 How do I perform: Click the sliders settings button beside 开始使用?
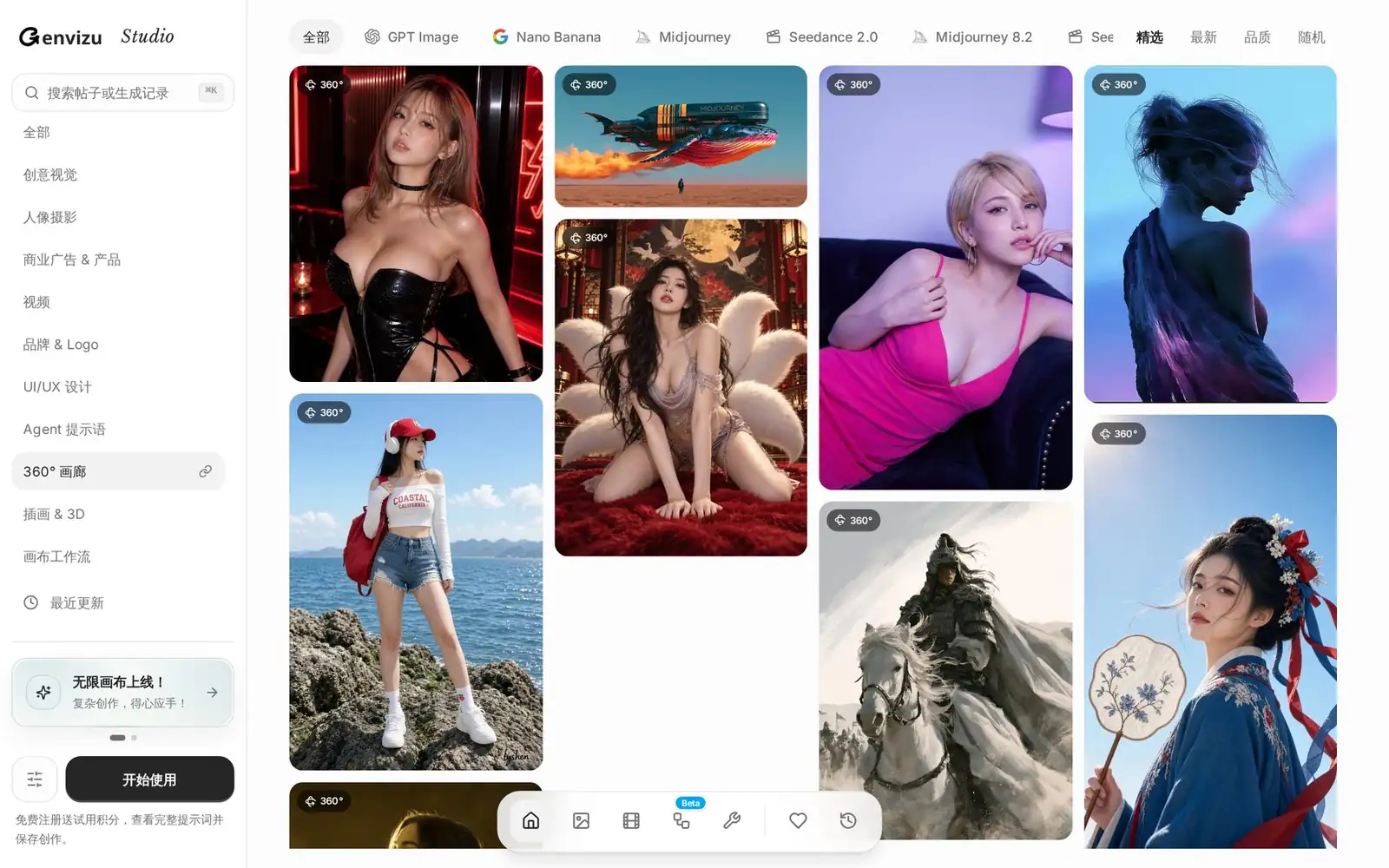click(x=35, y=779)
